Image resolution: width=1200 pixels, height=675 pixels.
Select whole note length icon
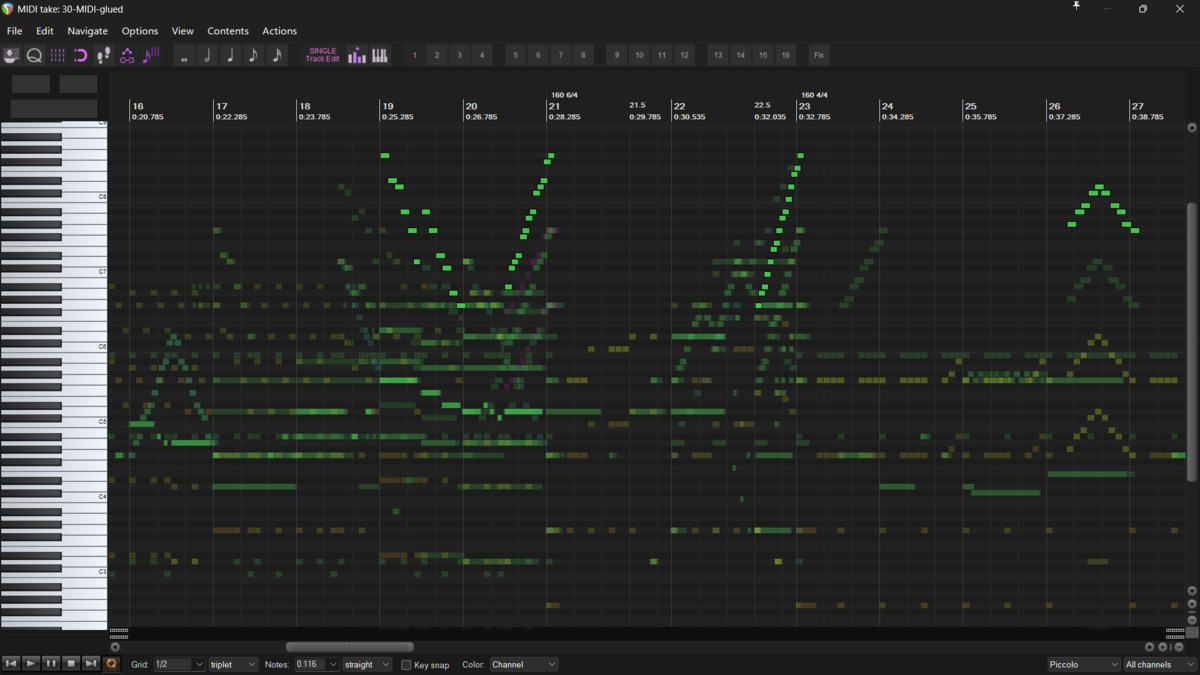coord(184,56)
